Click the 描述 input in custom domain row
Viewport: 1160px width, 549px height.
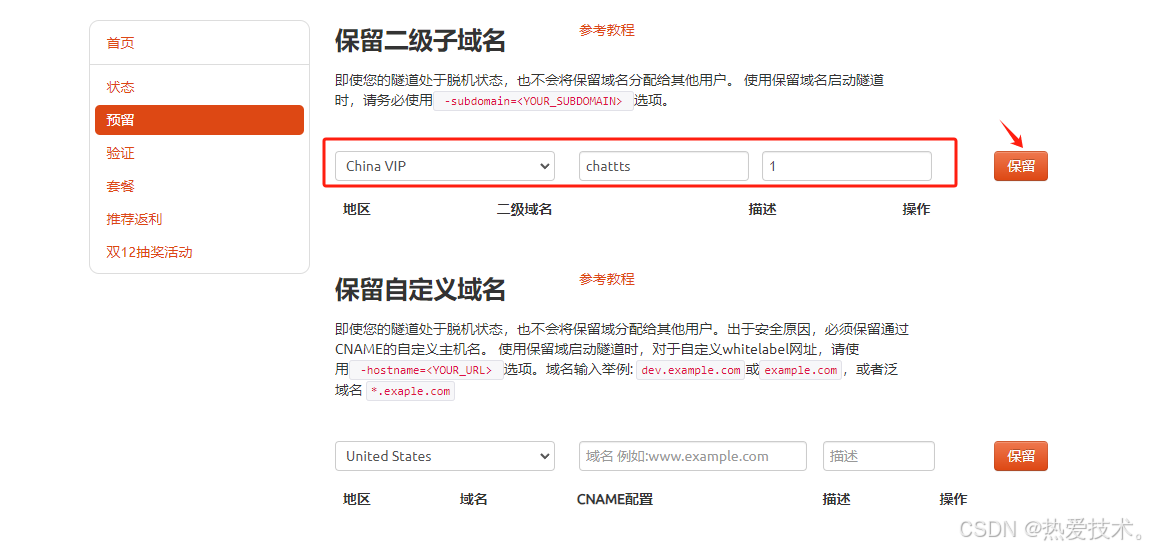coord(879,457)
